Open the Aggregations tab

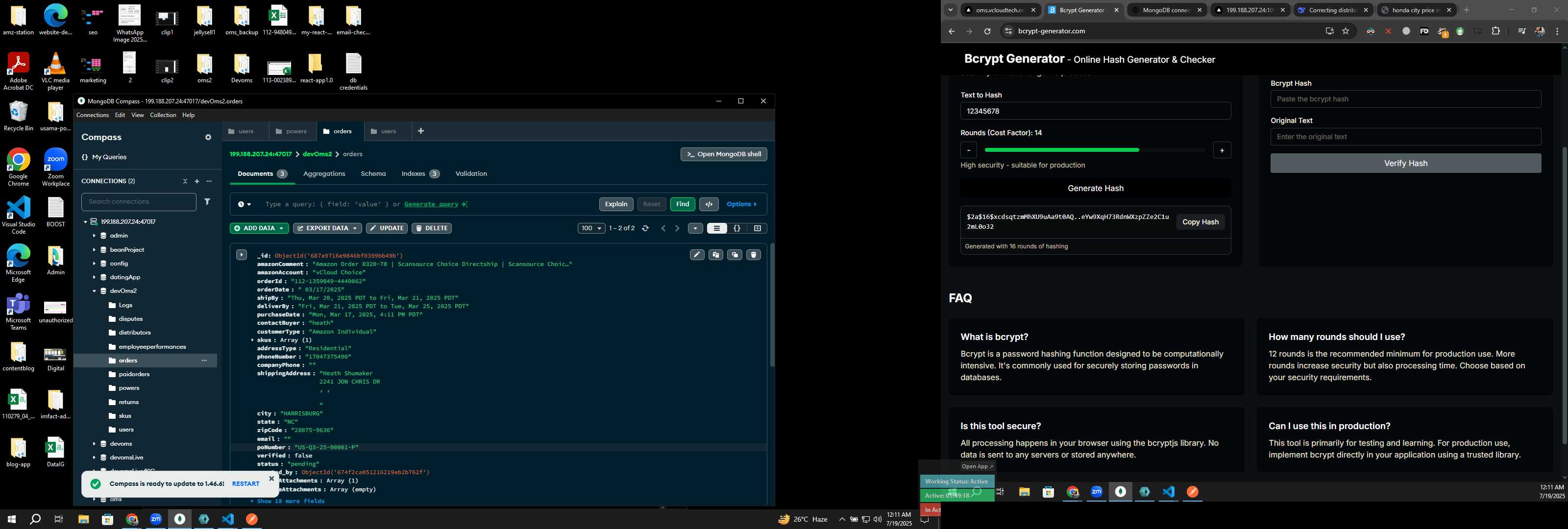click(324, 174)
